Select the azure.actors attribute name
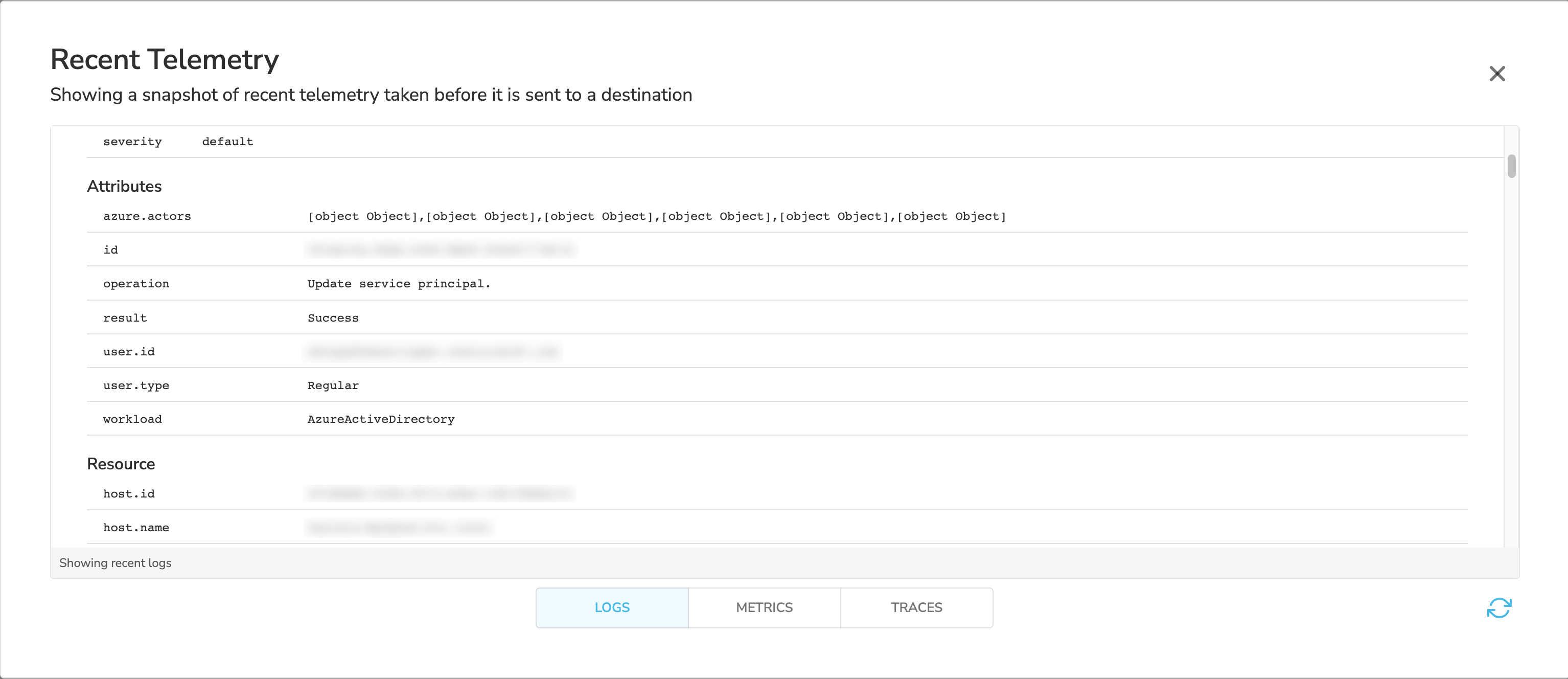The height and width of the screenshot is (679, 1568). click(x=147, y=216)
